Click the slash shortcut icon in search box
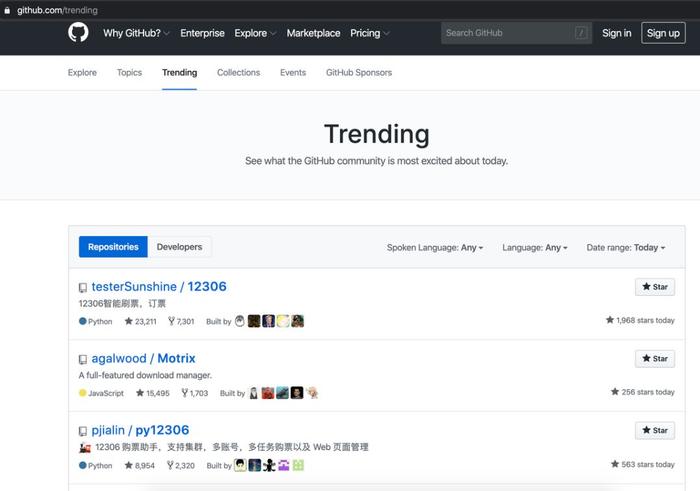The height and width of the screenshot is (491, 700). pyautogui.click(x=581, y=33)
